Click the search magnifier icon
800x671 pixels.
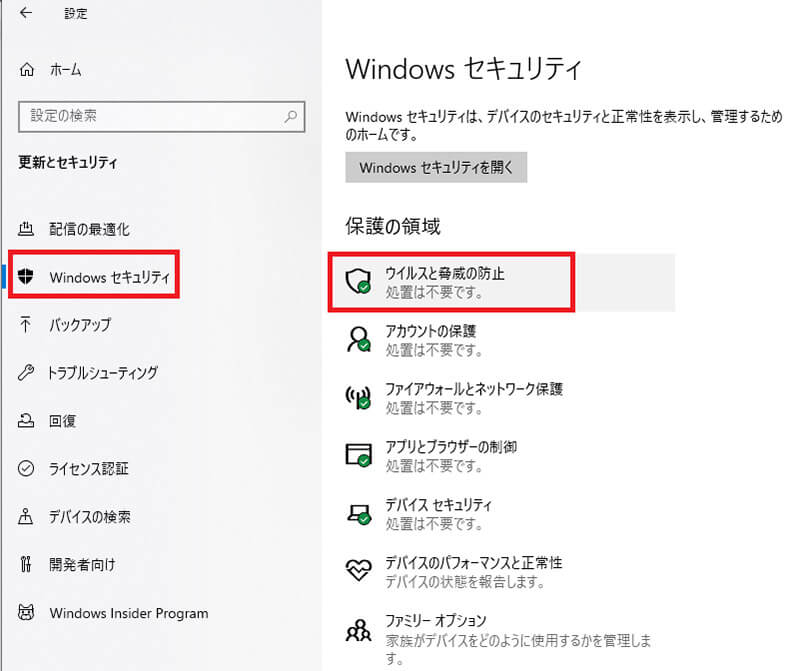pyautogui.click(x=291, y=116)
